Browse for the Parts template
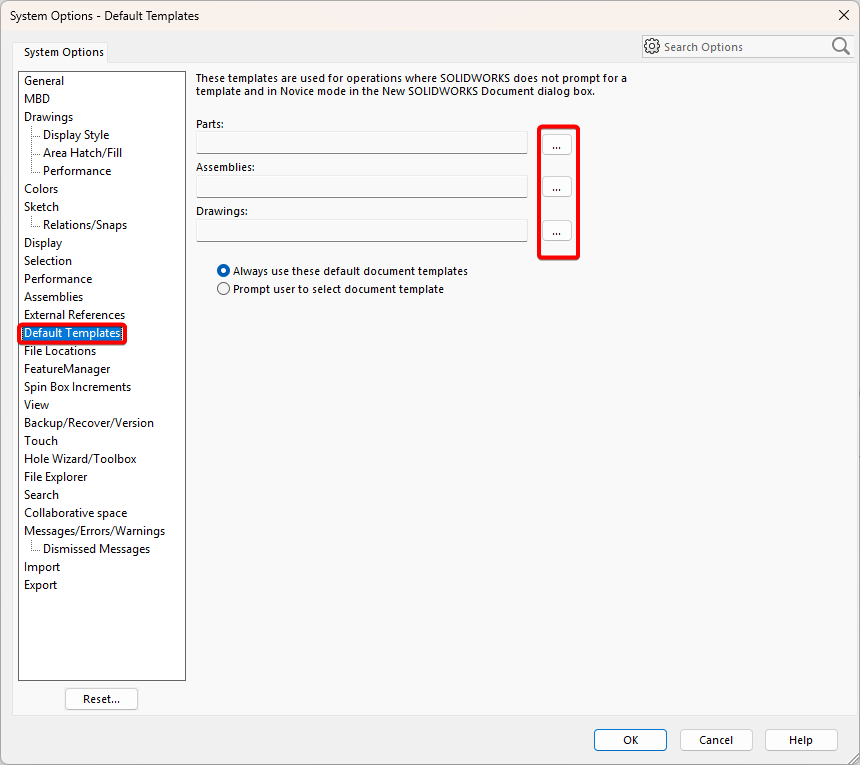 tap(557, 145)
